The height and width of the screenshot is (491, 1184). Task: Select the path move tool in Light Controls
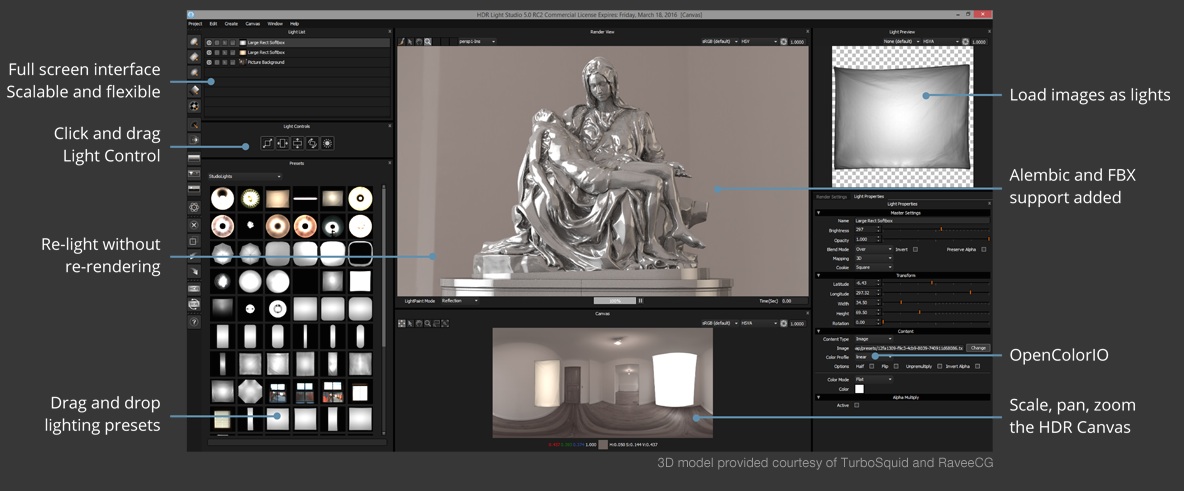(267, 143)
